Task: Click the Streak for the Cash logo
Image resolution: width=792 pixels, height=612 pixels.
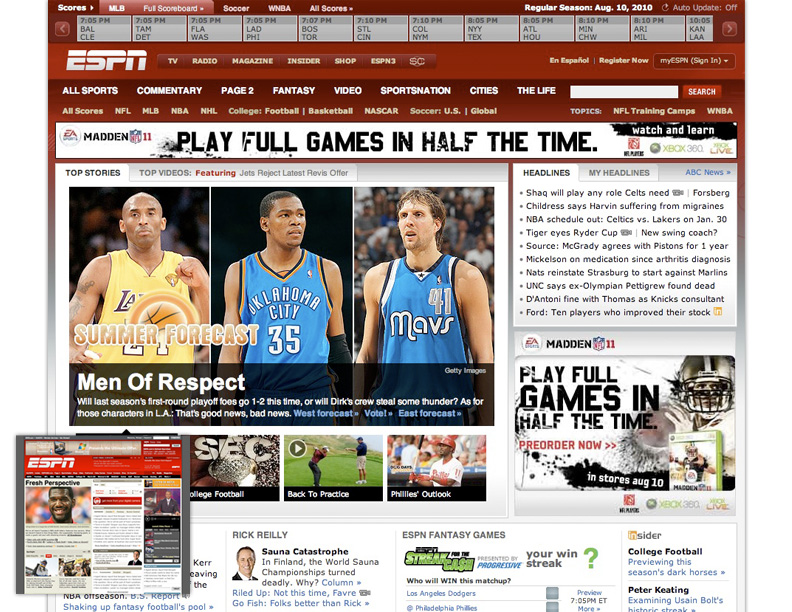Action: coord(439,559)
